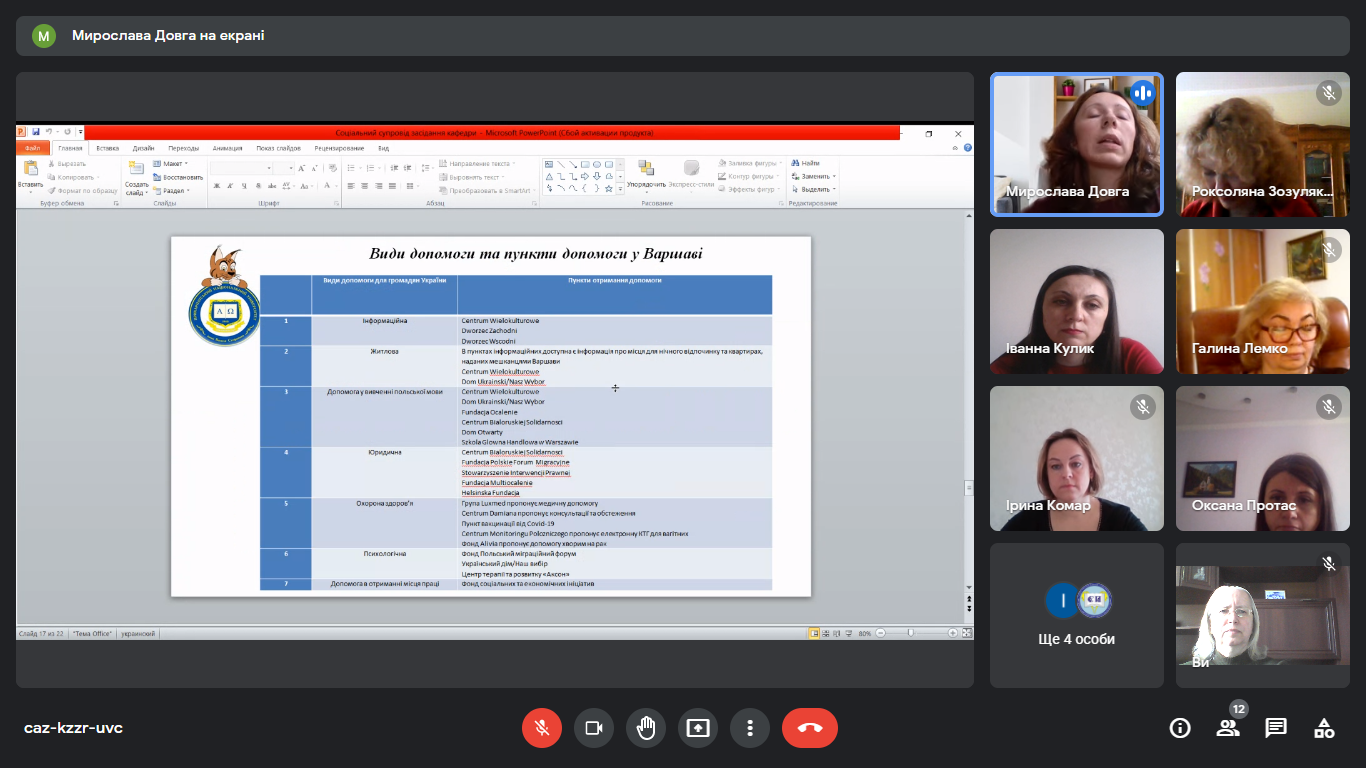The width and height of the screenshot is (1366, 768).
Task: Unmute the microphone in the call bar
Action: (x=542, y=728)
